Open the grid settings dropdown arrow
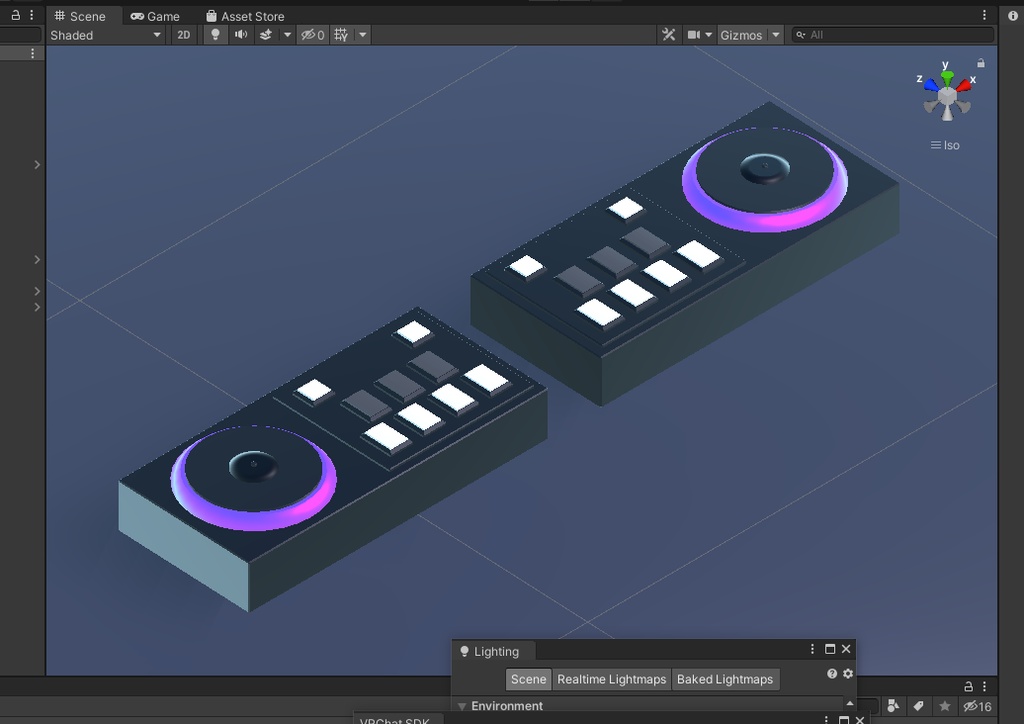Image resolution: width=1024 pixels, height=724 pixels. click(x=362, y=35)
